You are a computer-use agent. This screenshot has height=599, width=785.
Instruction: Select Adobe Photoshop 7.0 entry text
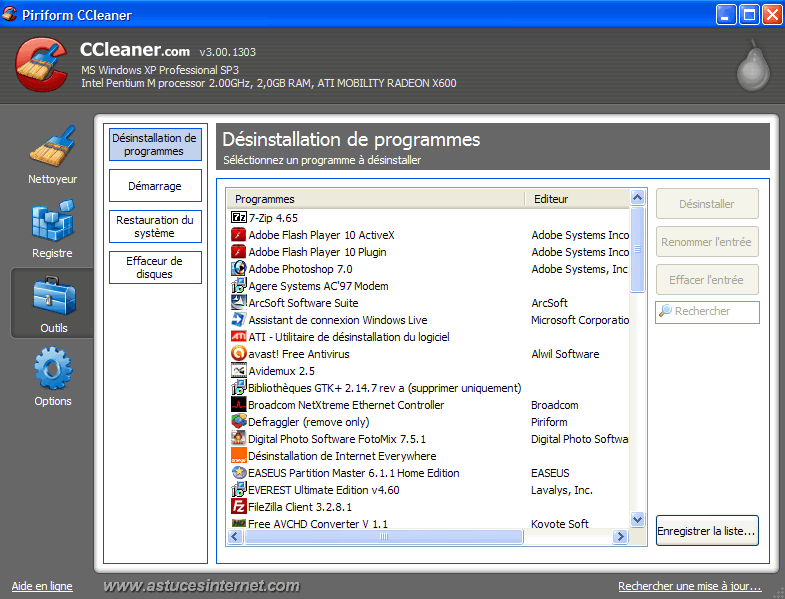click(300, 269)
